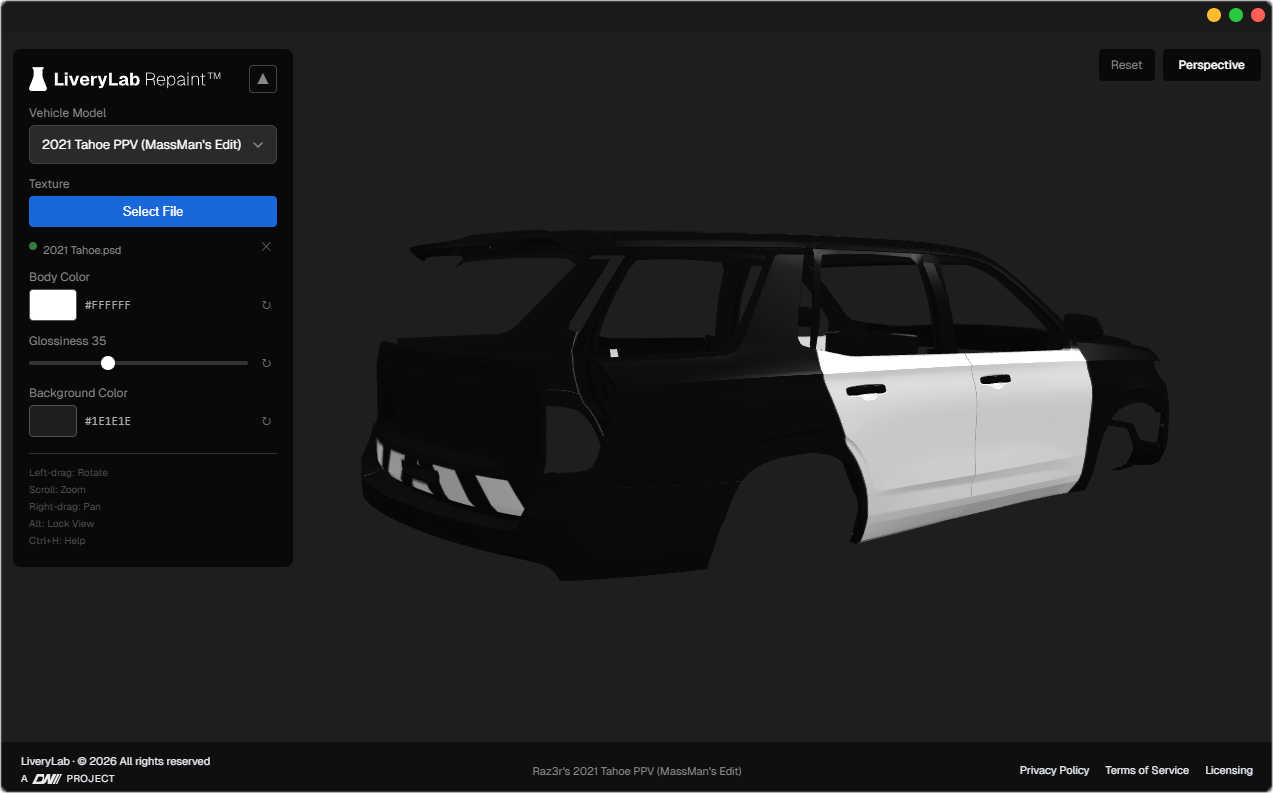Image resolution: width=1273 pixels, height=793 pixels.
Task: Click the Reset view button
Action: tap(1127, 65)
